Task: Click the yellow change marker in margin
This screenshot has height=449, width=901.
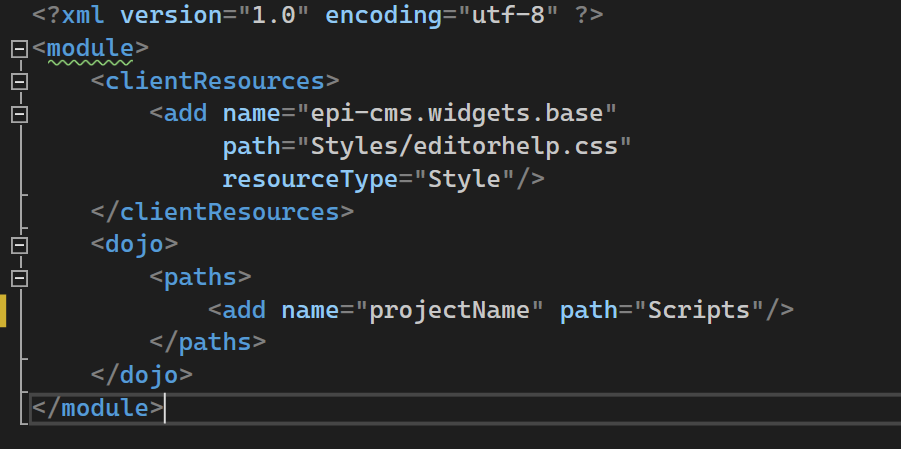Action: point(4,310)
